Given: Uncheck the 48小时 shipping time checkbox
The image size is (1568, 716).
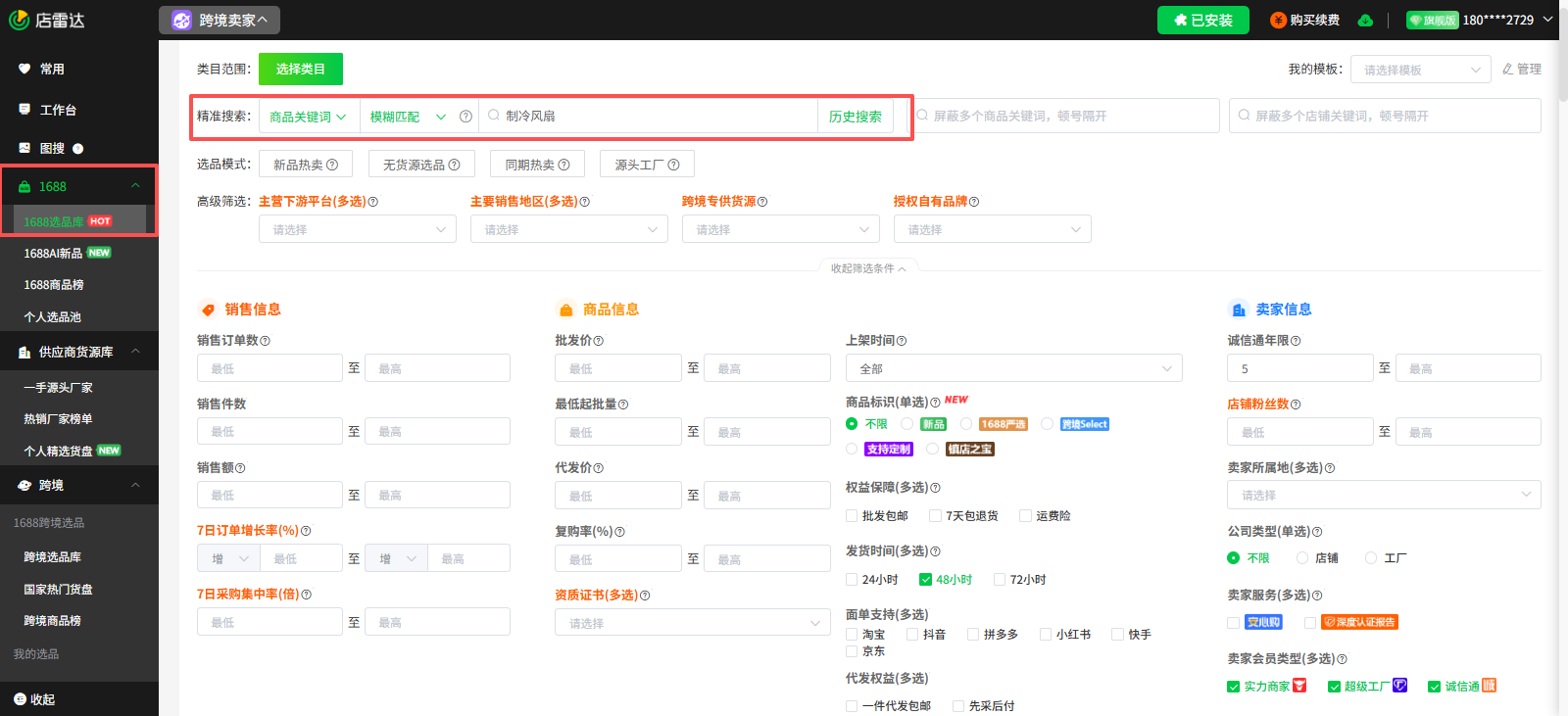Looking at the screenshot, I should pos(925,579).
